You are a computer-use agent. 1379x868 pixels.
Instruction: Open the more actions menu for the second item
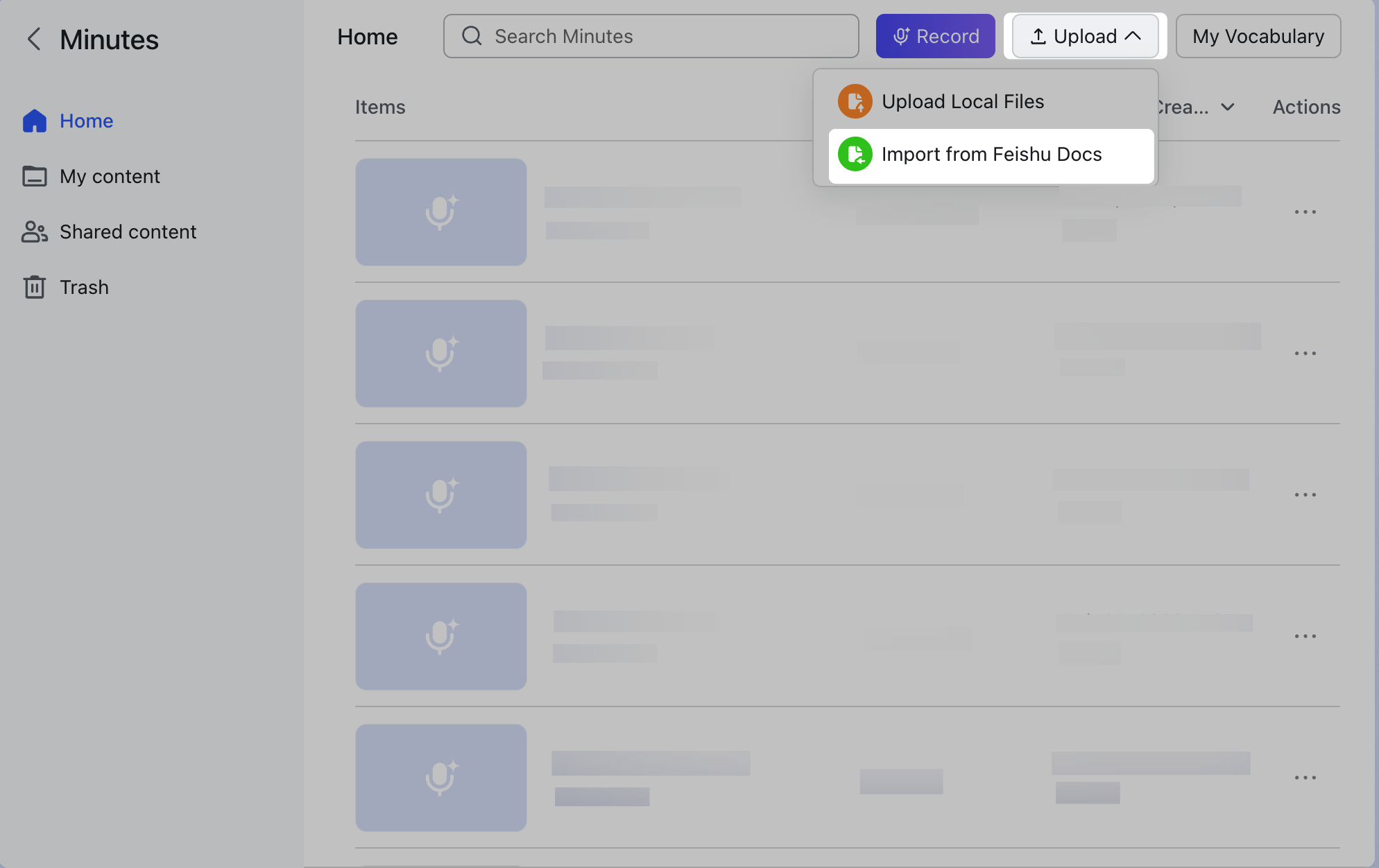point(1305,354)
